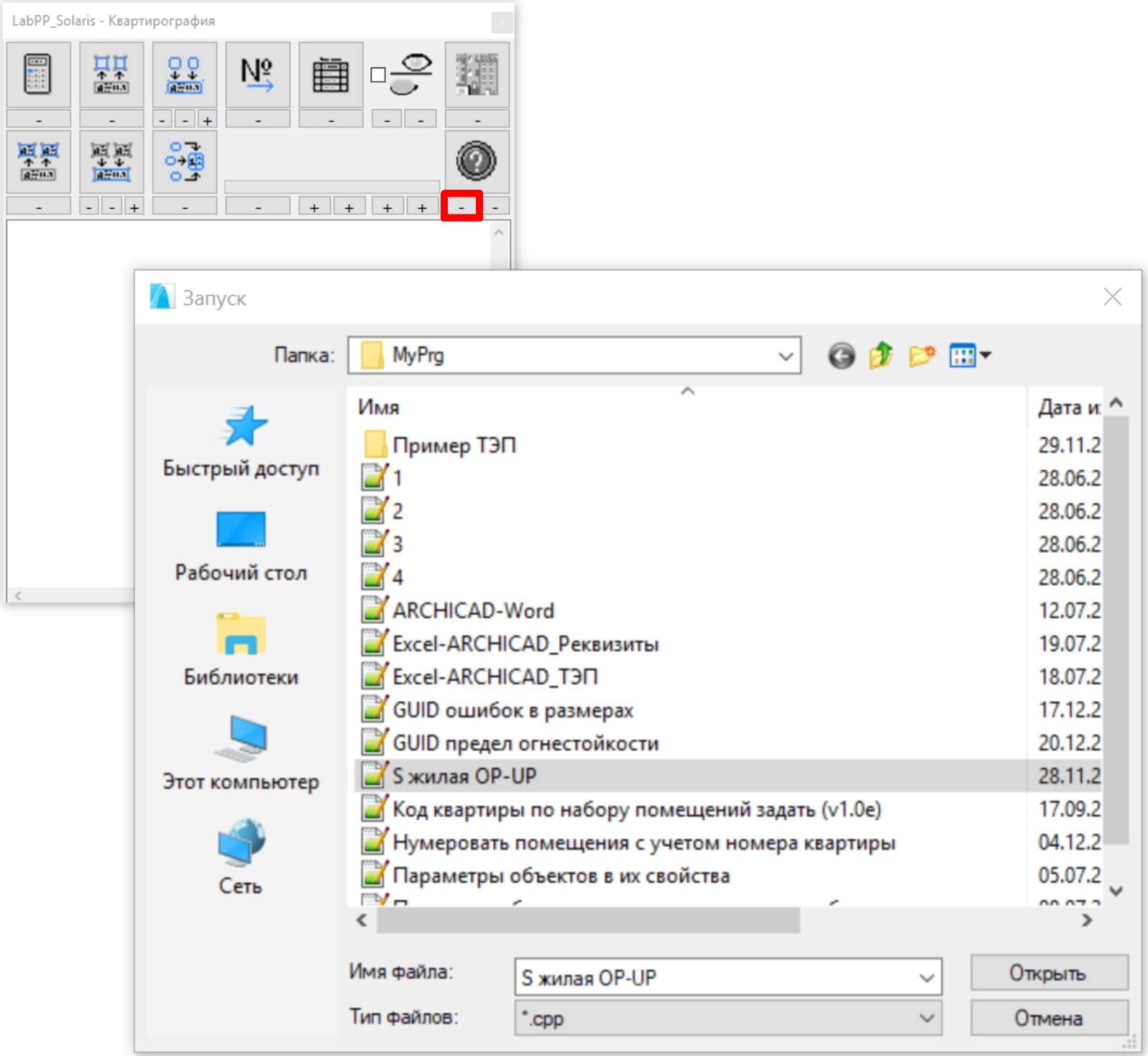
Task: Open the table list tool icon
Action: [x=331, y=75]
